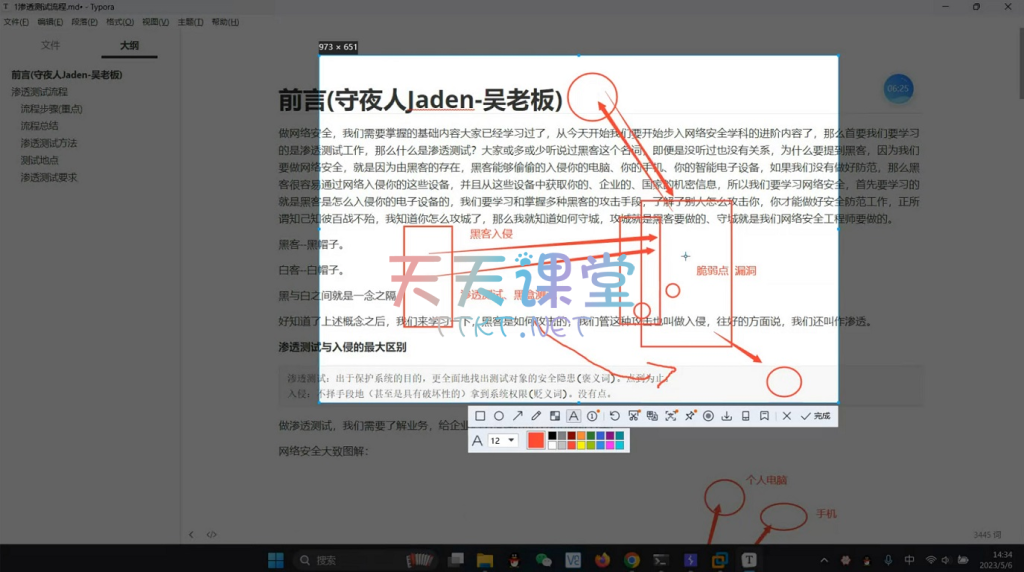Pick the arrow annotation tool
The width and height of the screenshot is (1024, 572).
[x=518, y=416]
